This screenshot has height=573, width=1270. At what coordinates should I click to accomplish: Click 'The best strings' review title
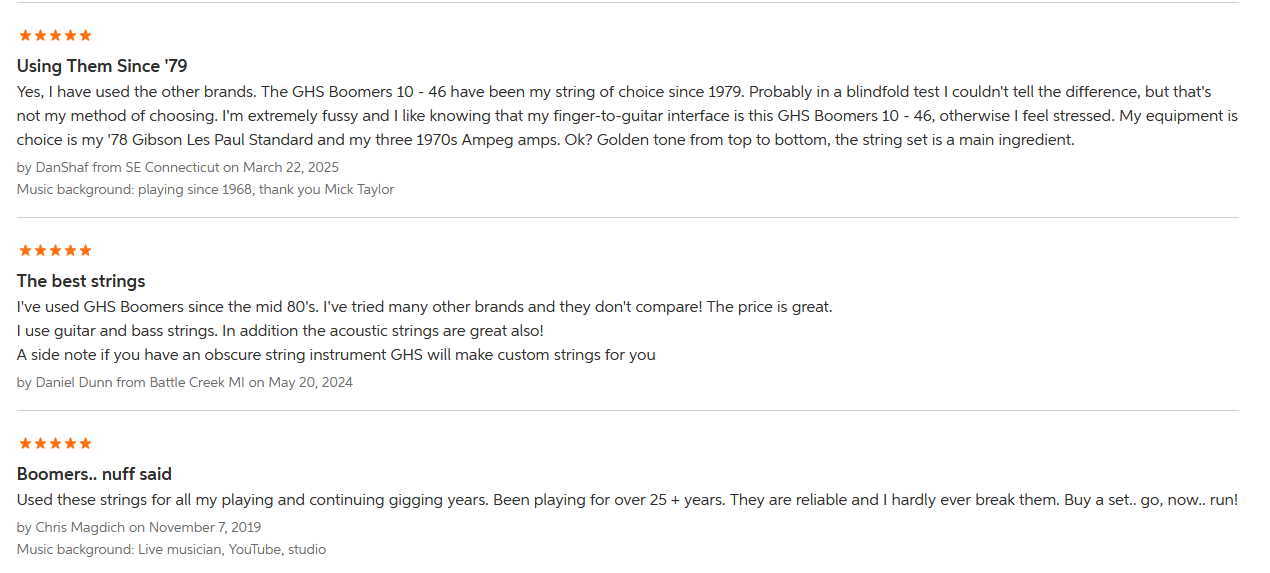coord(81,281)
